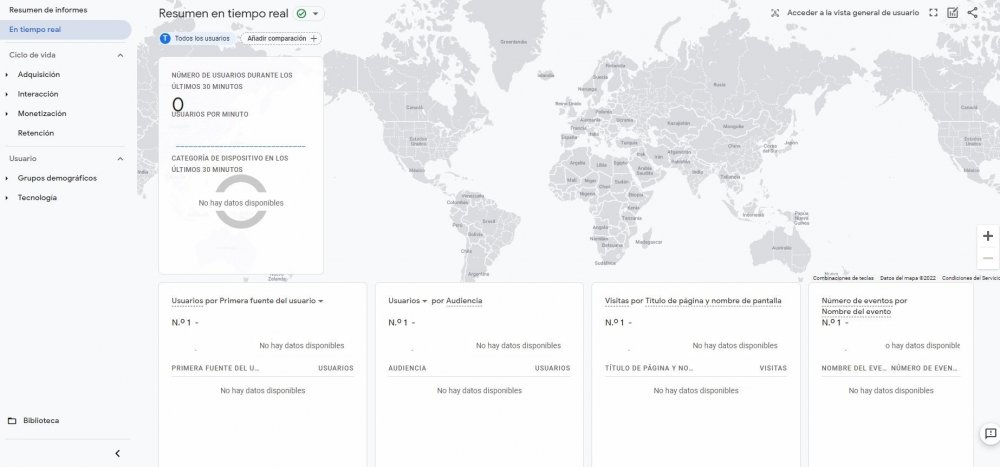Image resolution: width=1000 pixels, height=467 pixels.
Task: Click TÍTULO DE PÁGINA Y NO... column header
Action: point(649,368)
